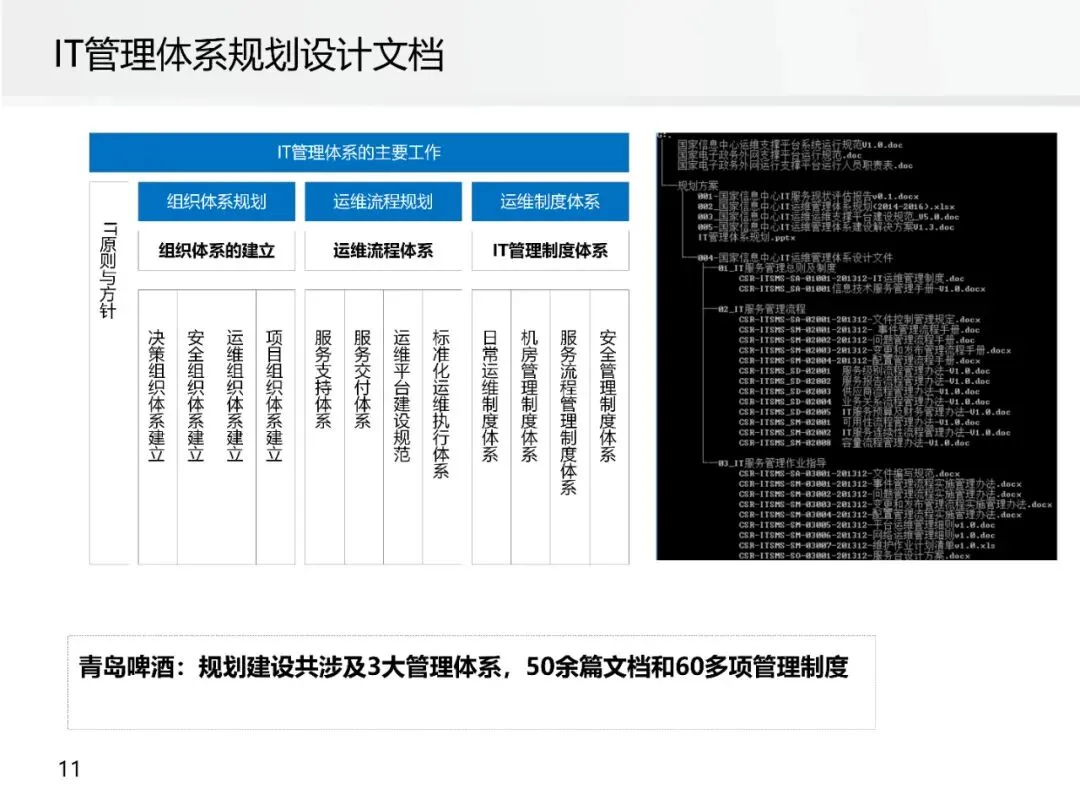Select the folder "004-国家信息中心IT运维管理体系设计文件"
This screenshot has height=810, width=1080.
click(x=795, y=258)
